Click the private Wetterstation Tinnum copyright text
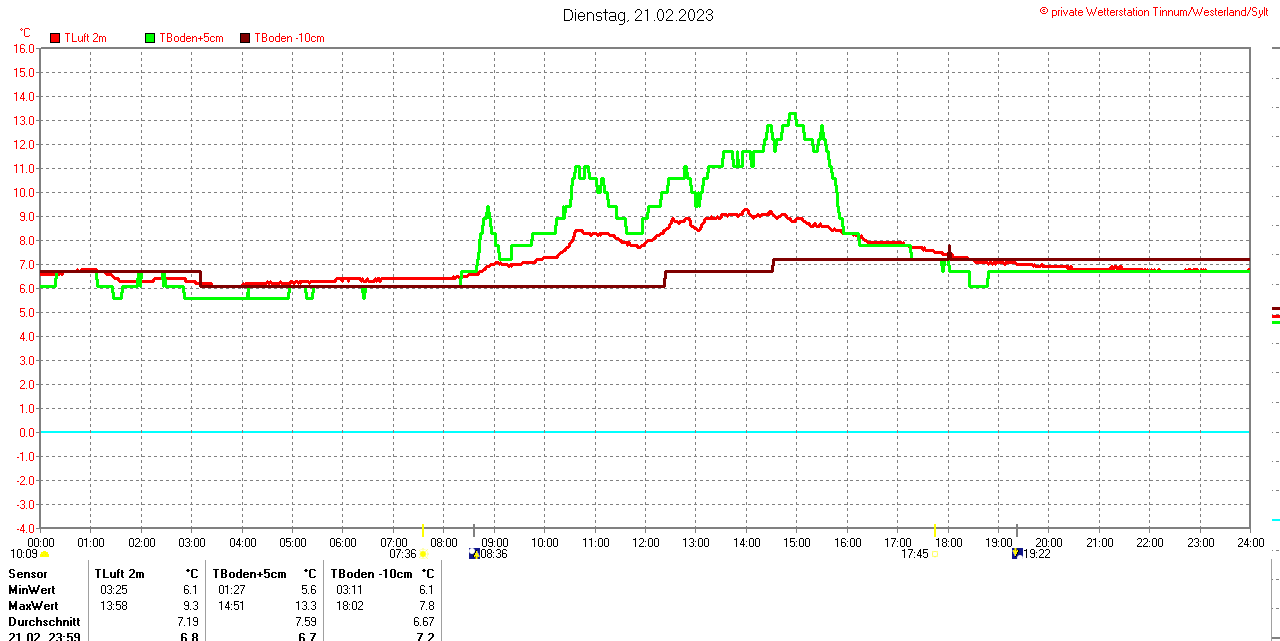The height and width of the screenshot is (641, 1280). 1153,11
